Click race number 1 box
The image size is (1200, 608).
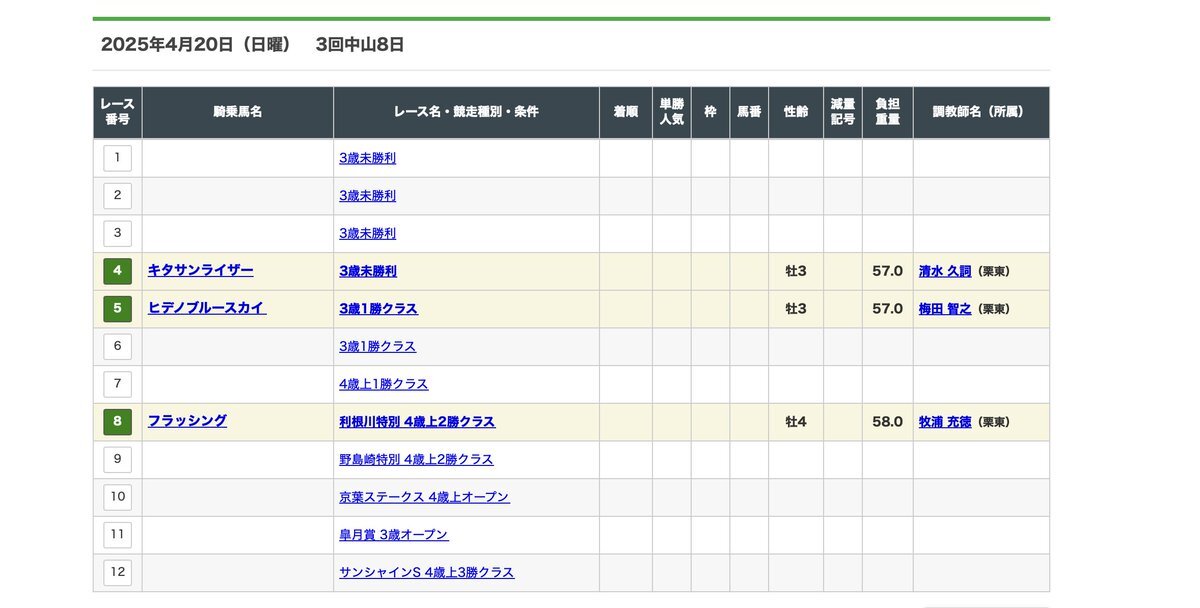tap(117, 158)
